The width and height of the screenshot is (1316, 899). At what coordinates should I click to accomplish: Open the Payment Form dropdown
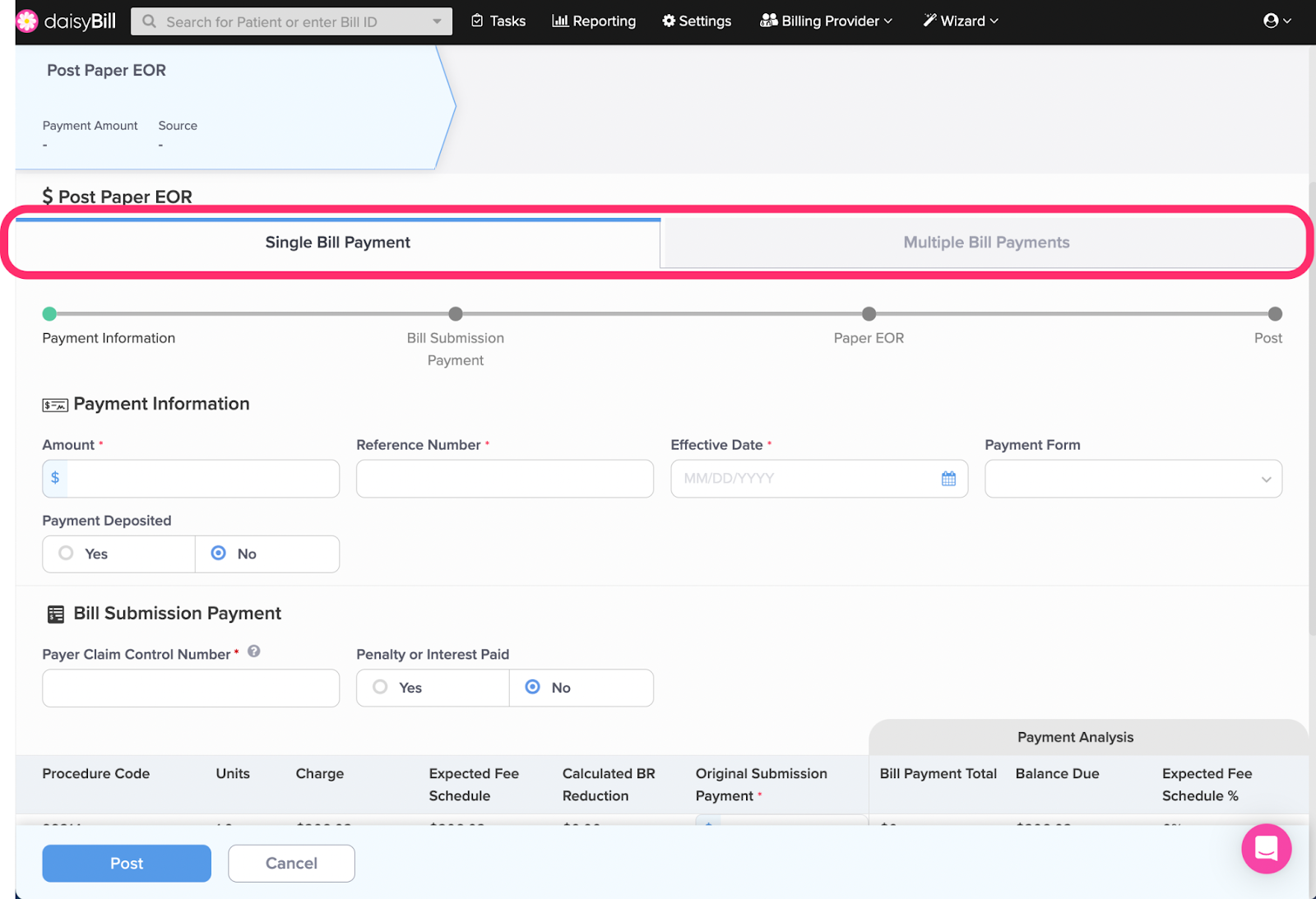(x=1133, y=479)
